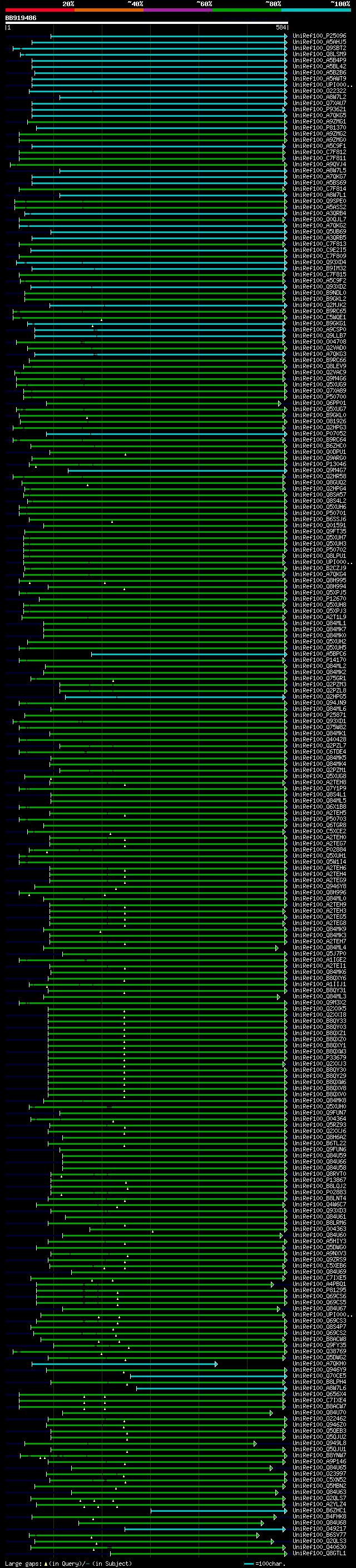Screen dimensions: 356x1568
Task: Click the purple ~60% identity legend segment
Action: pyautogui.click(x=179, y=10)
